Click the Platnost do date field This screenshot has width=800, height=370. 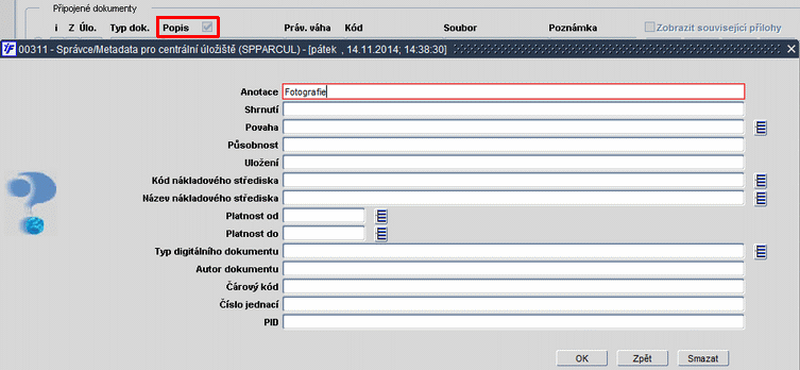(324, 234)
